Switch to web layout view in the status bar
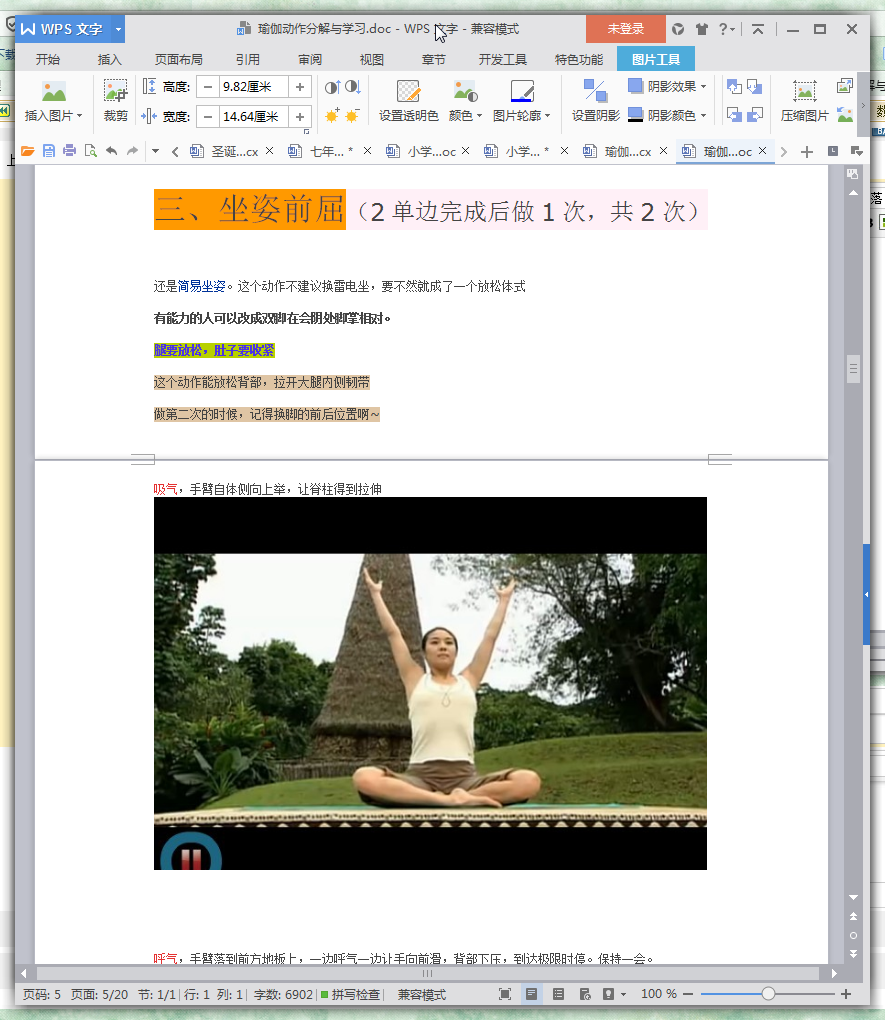 (585, 994)
